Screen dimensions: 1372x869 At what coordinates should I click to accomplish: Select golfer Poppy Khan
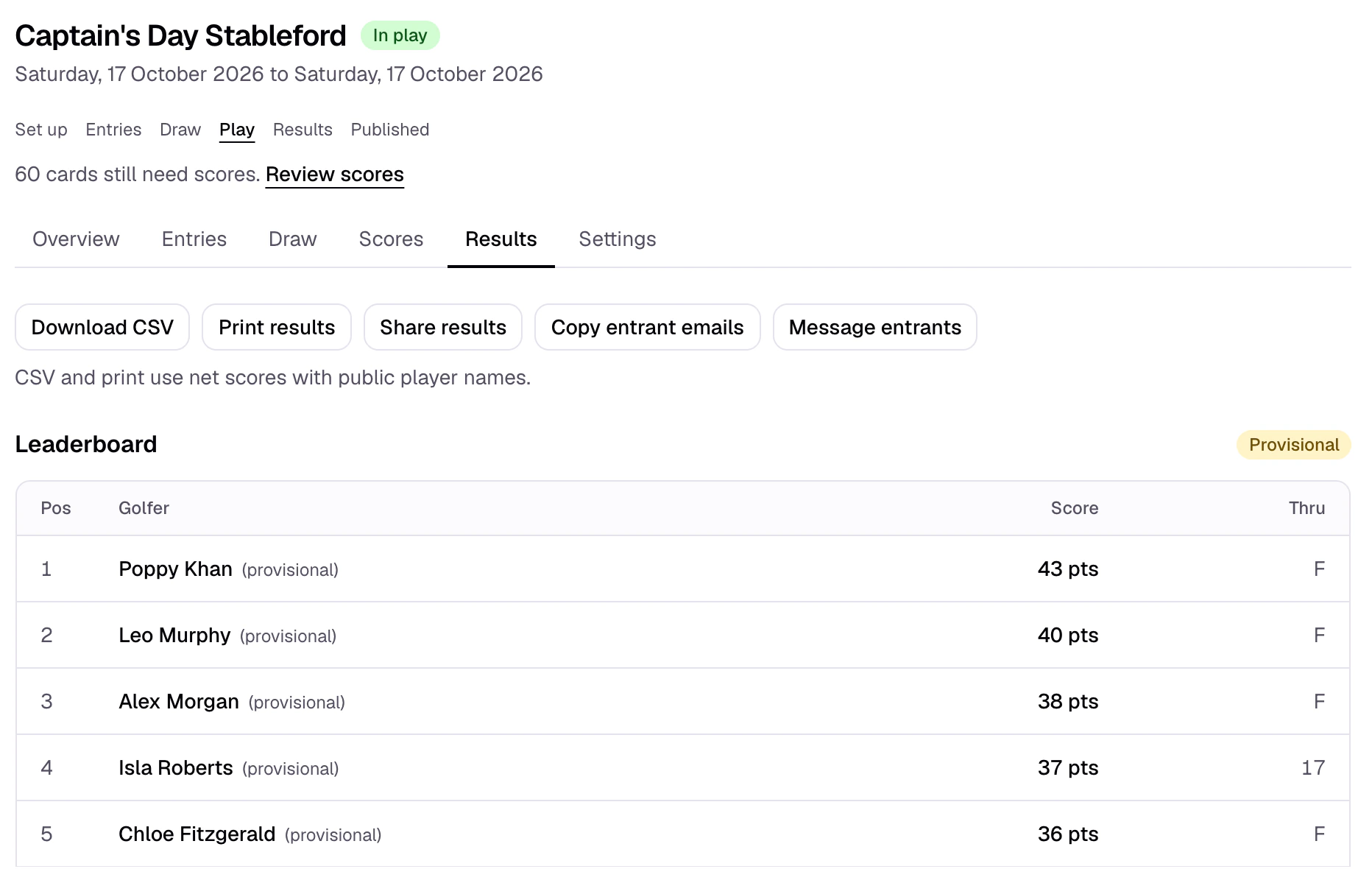click(x=176, y=569)
